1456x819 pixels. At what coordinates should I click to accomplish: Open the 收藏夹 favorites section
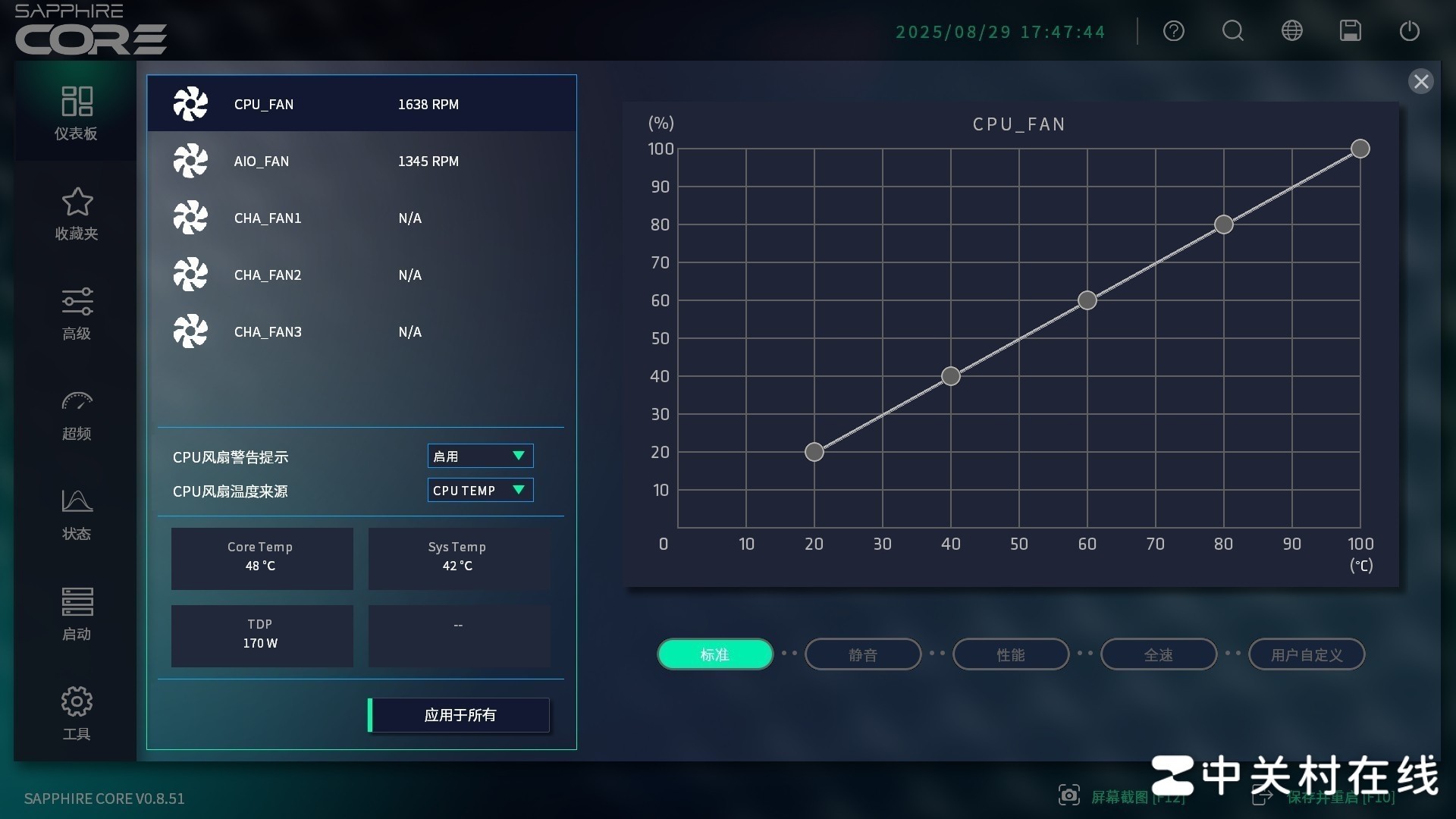[x=76, y=212]
